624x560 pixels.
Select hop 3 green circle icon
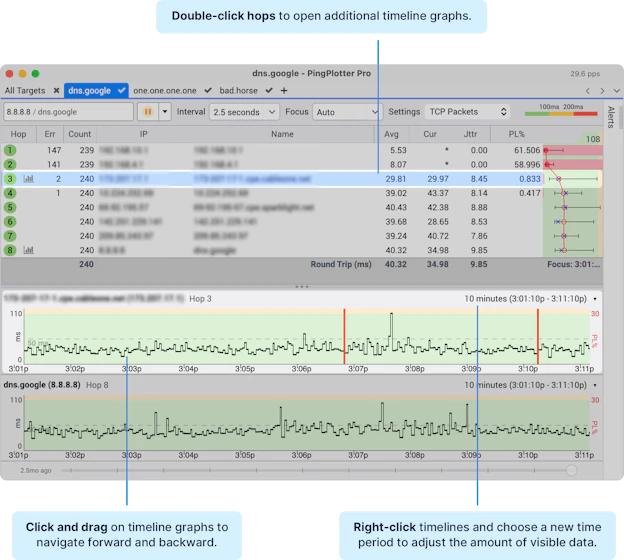10,179
